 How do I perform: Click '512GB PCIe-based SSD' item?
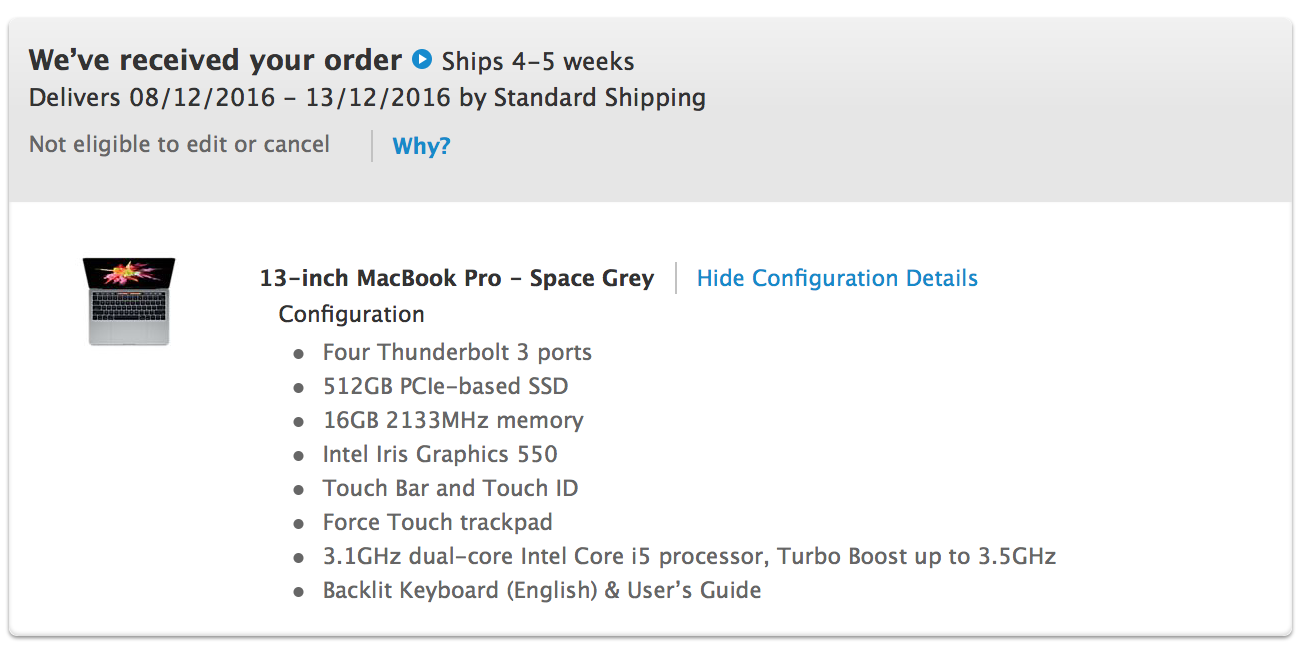445,386
